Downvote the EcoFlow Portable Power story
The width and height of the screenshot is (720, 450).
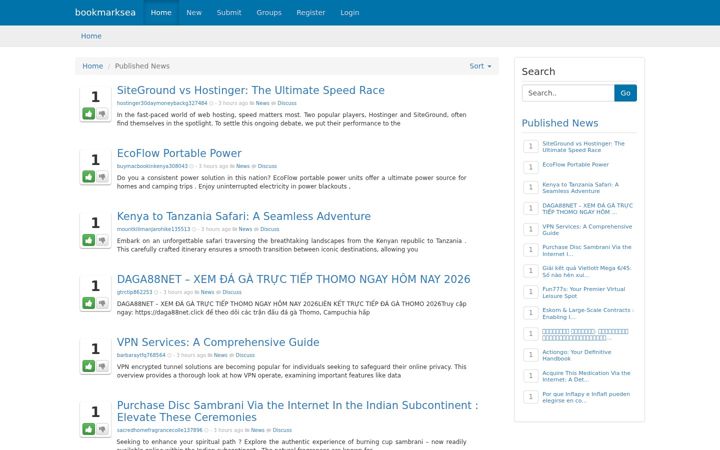pyautogui.click(x=102, y=176)
